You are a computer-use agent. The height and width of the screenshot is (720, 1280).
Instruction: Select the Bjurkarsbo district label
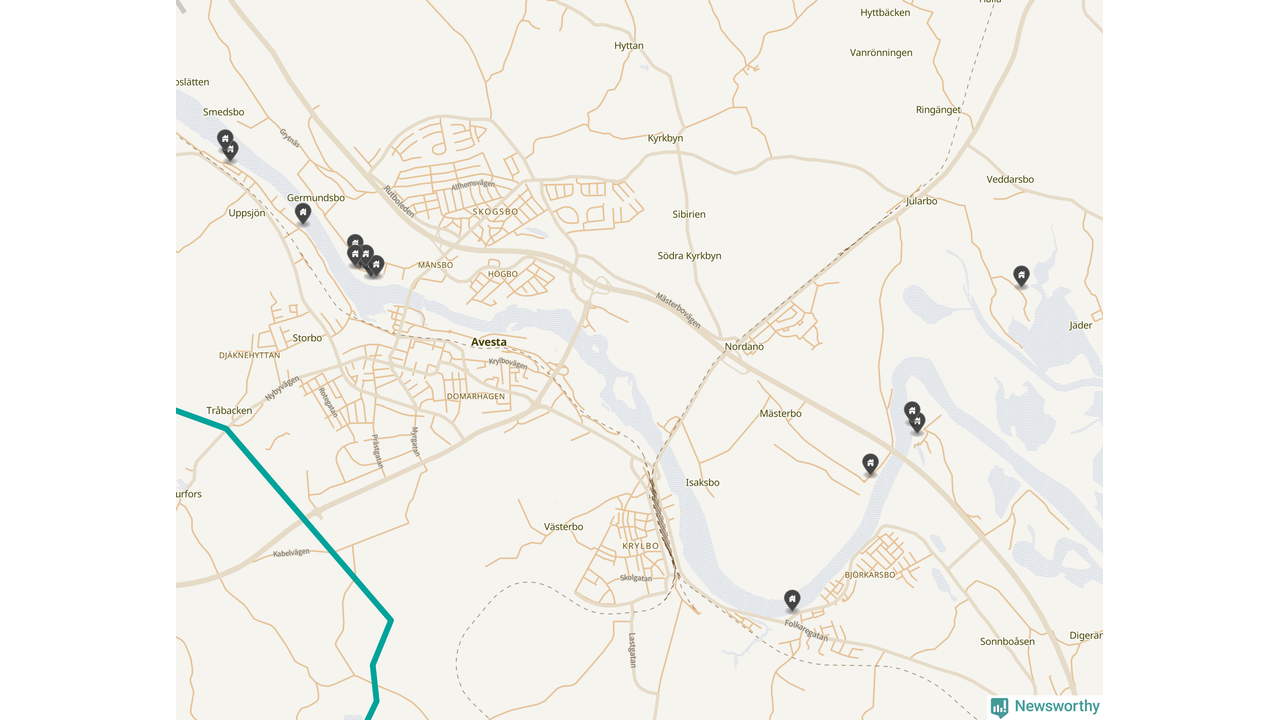coord(870,575)
